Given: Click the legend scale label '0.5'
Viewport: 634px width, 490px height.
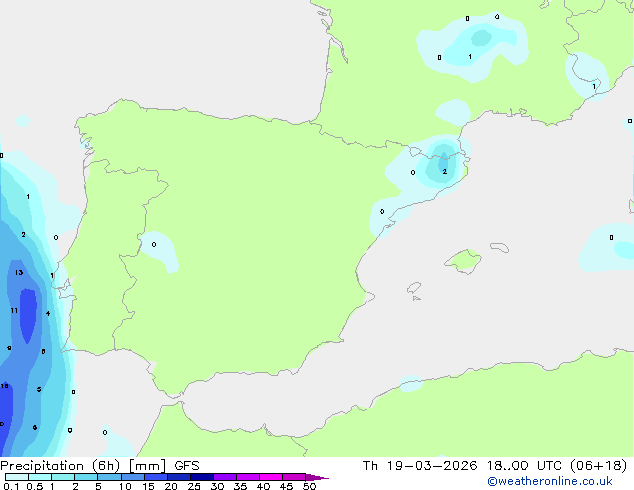Looking at the screenshot, I should coord(35,486).
